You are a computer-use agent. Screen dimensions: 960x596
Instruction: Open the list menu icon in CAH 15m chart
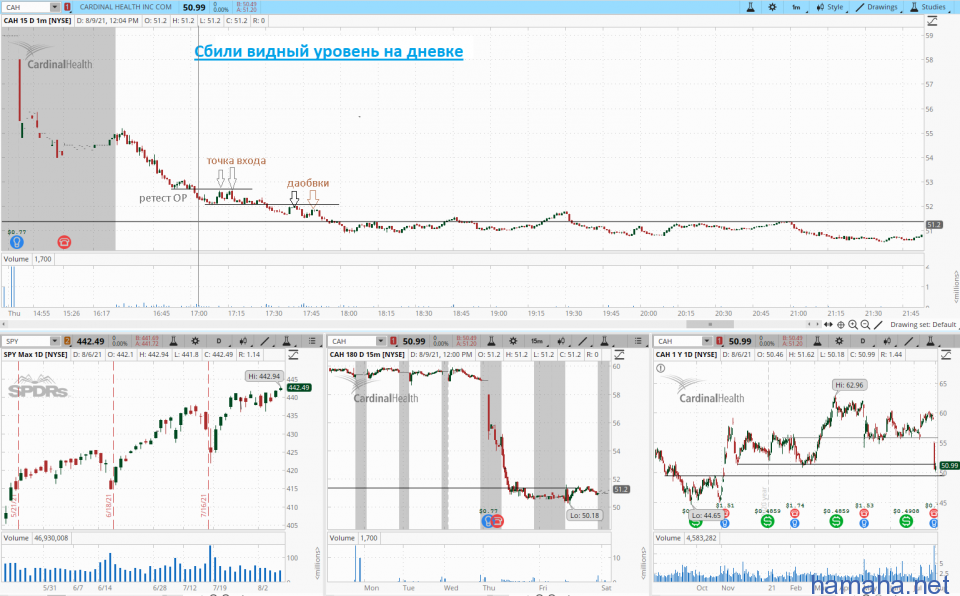coord(638,341)
